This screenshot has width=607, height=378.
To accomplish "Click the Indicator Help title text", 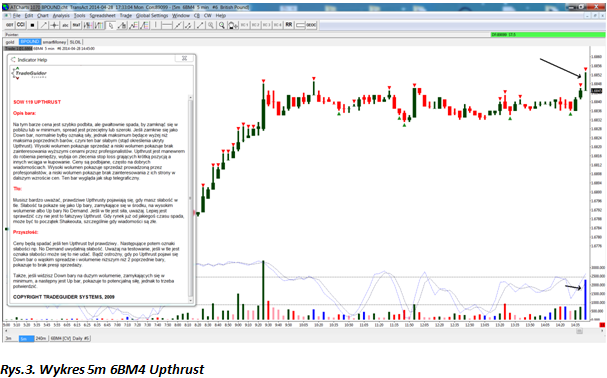I will (32, 60).
